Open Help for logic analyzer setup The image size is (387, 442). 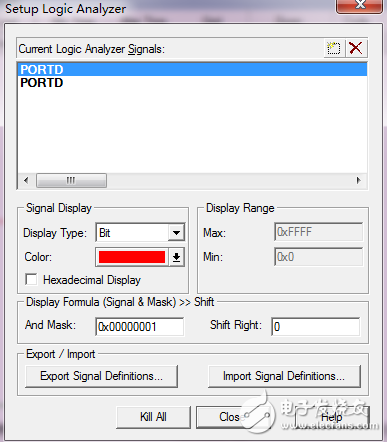pos(331,417)
